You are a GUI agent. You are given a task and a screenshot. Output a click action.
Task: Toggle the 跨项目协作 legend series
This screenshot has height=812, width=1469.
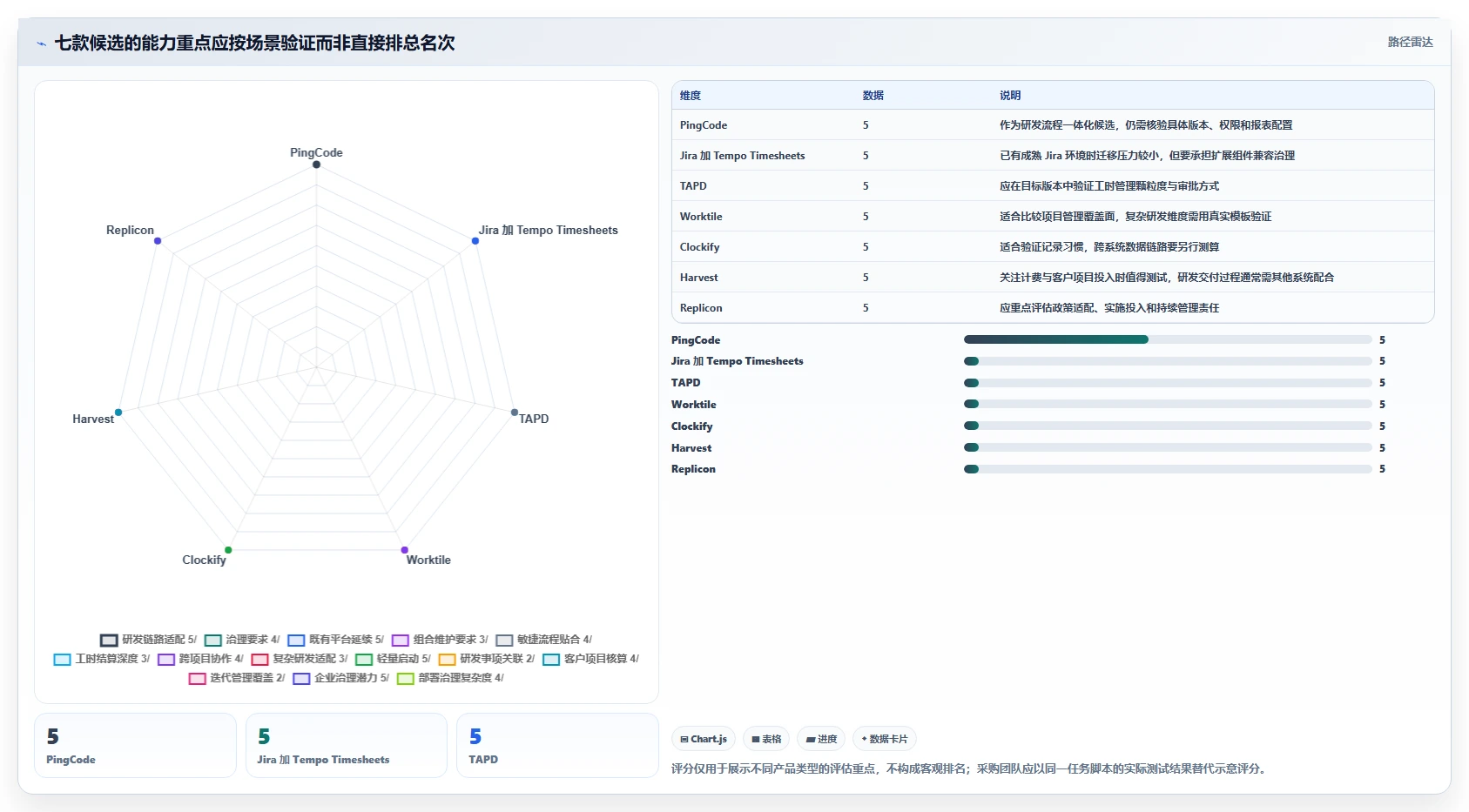[200, 659]
